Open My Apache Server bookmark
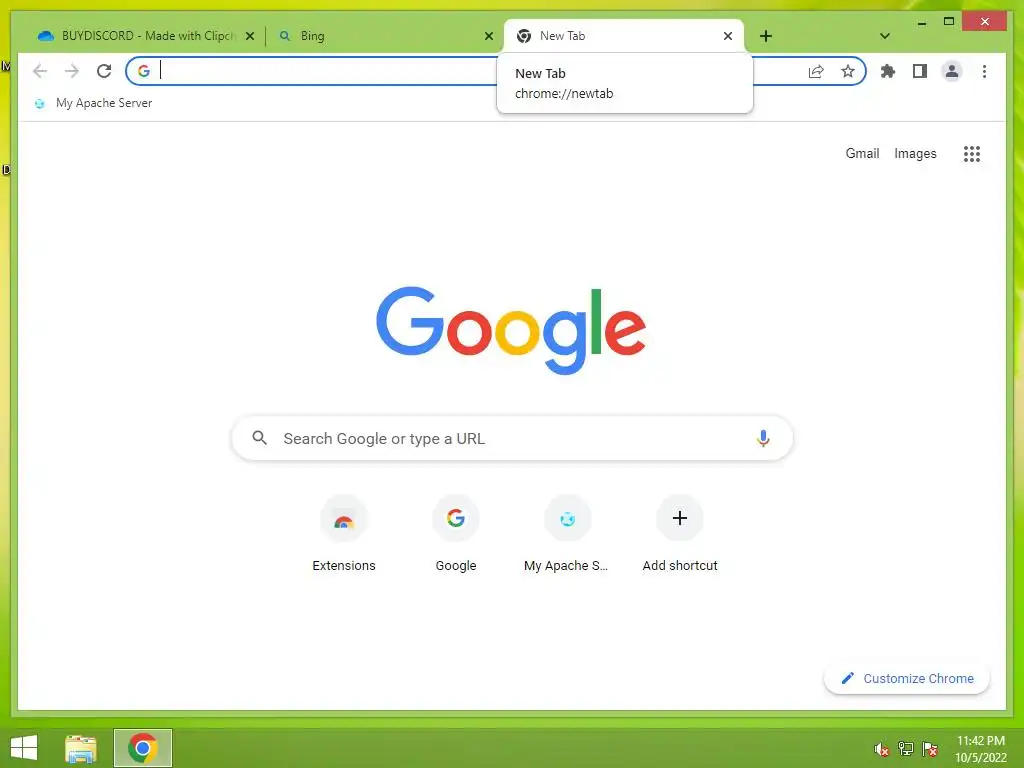1024x768 pixels. click(x=93, y=103)
